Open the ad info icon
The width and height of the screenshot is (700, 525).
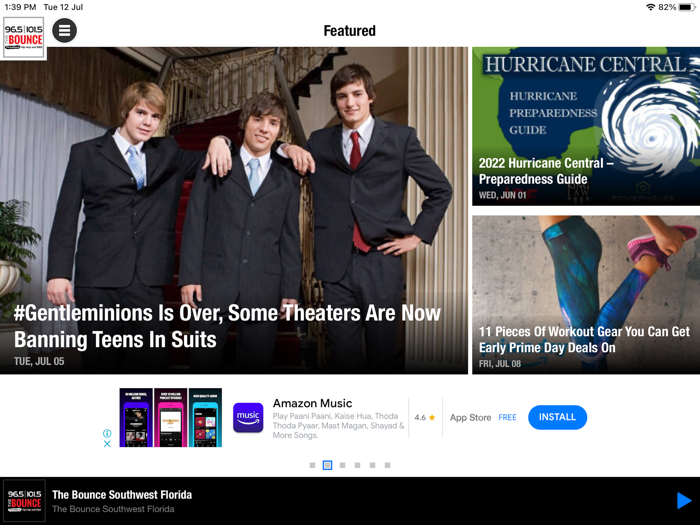tap(107, 433)
